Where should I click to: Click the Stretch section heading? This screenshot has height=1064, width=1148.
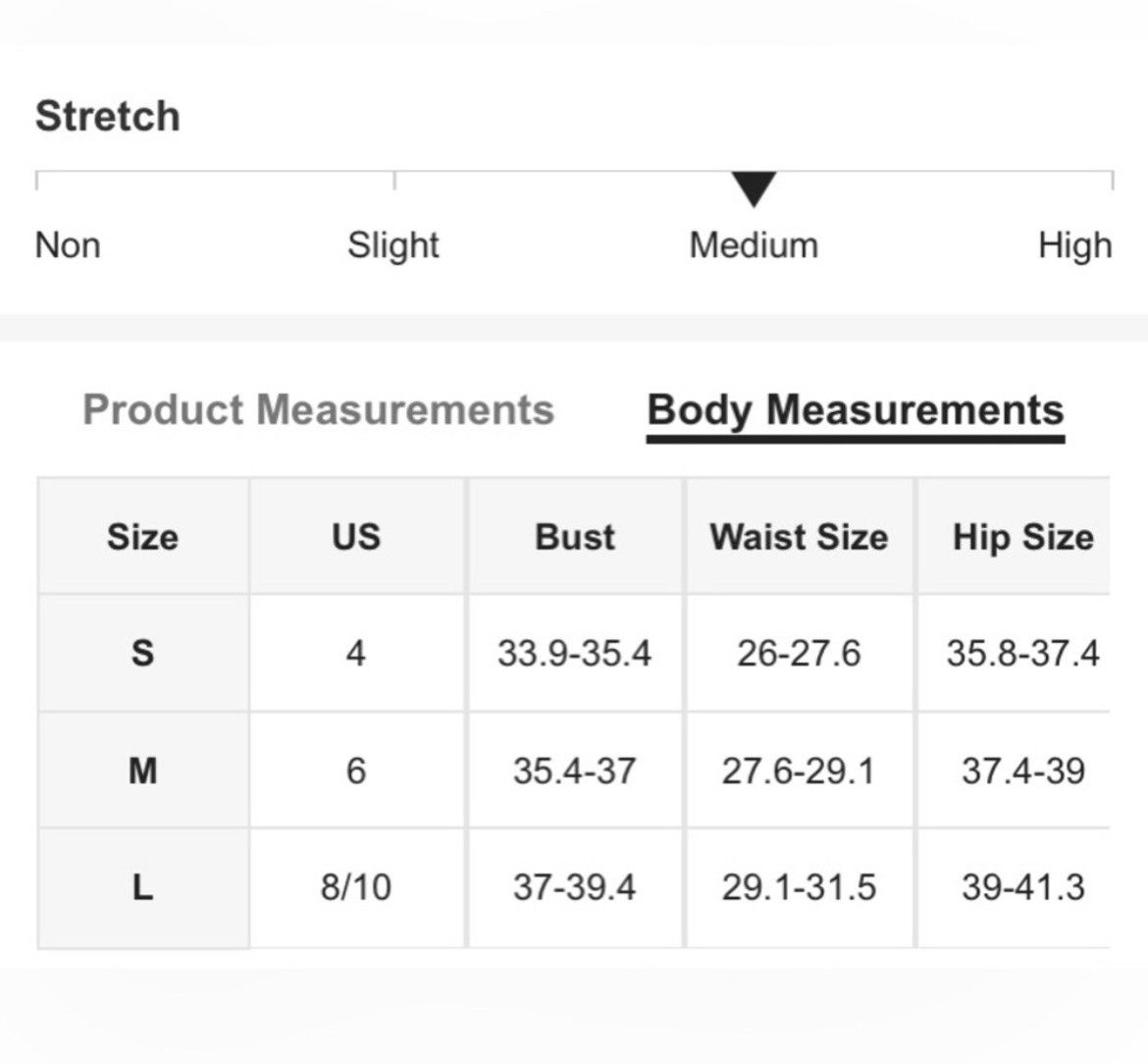108,116
